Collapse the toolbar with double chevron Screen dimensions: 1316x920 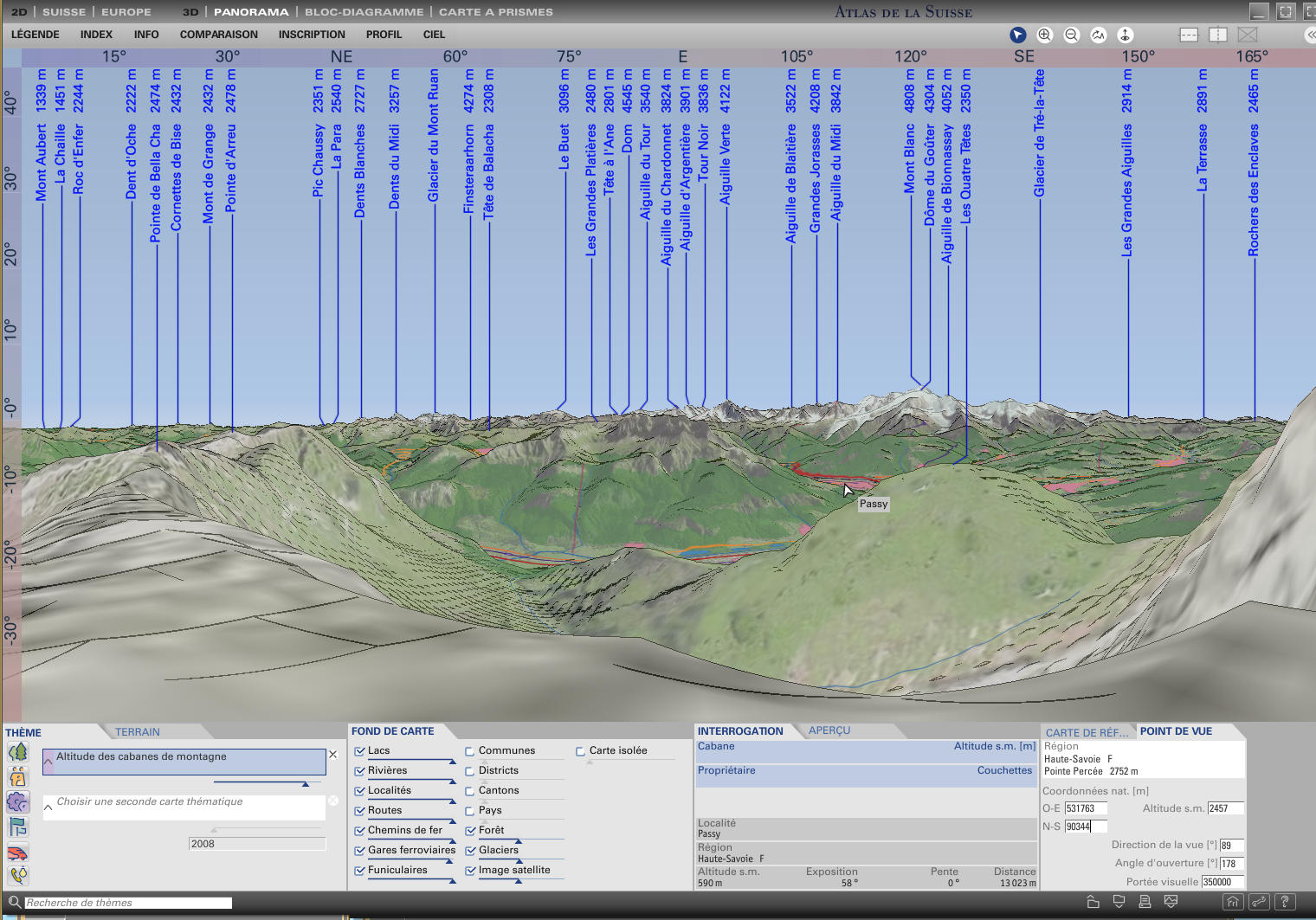coord(1309,35)
